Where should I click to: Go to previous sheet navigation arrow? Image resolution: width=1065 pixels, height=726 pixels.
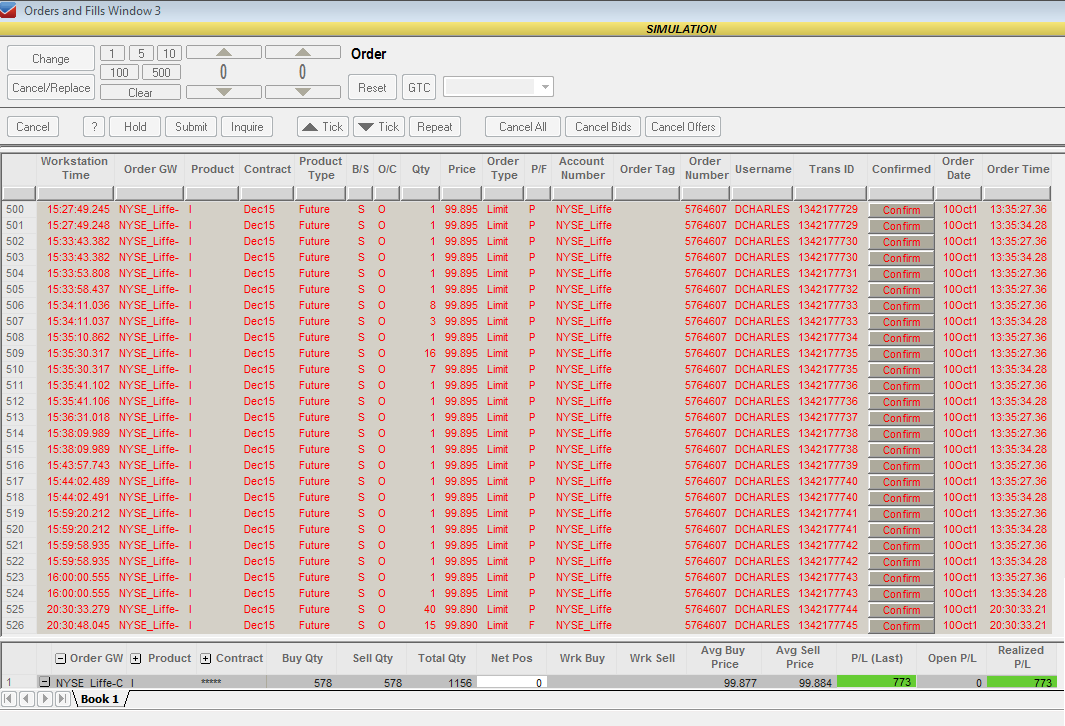(x=27, y=698)
